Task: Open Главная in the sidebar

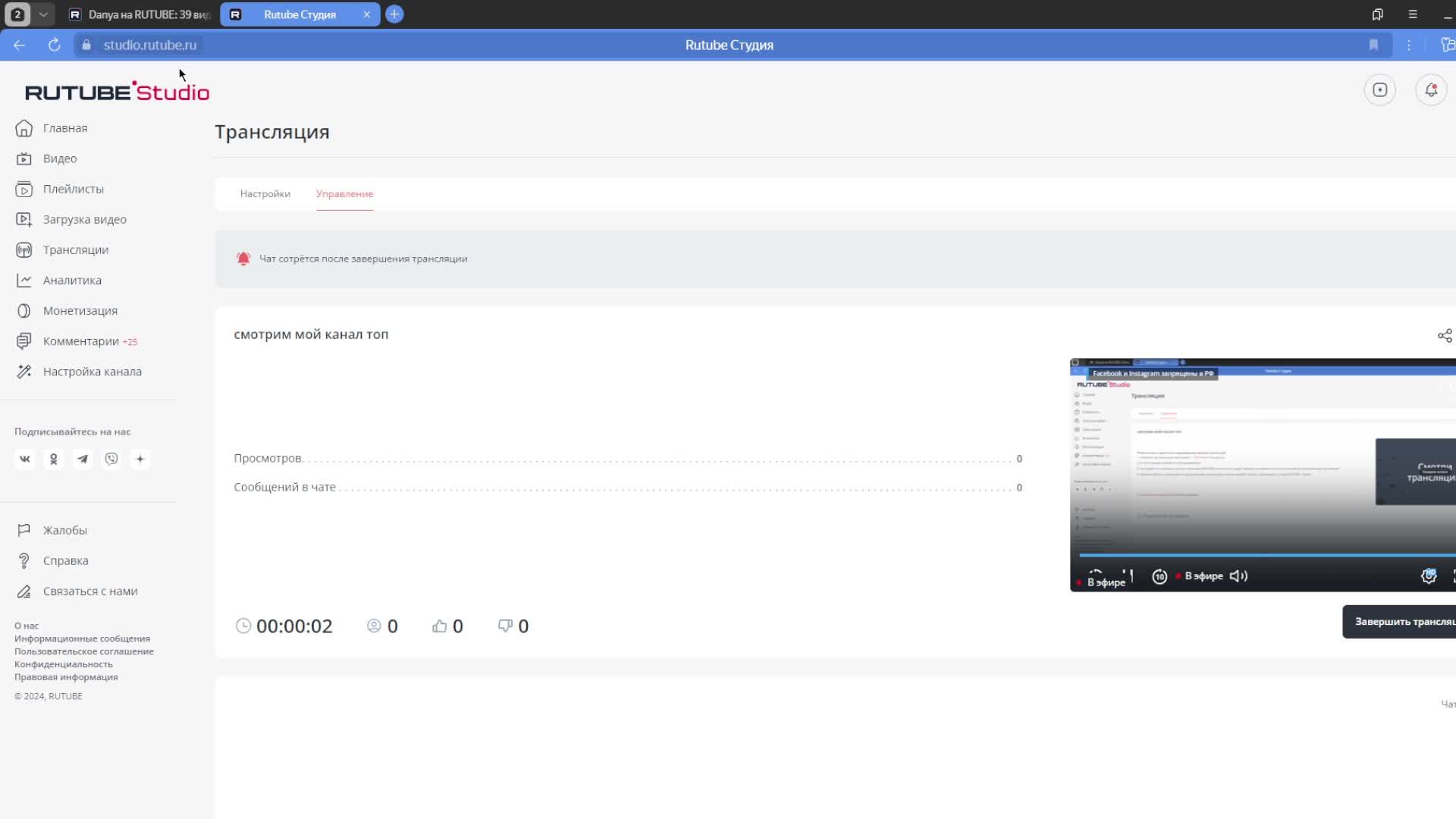Action: [x=52, y=128]
